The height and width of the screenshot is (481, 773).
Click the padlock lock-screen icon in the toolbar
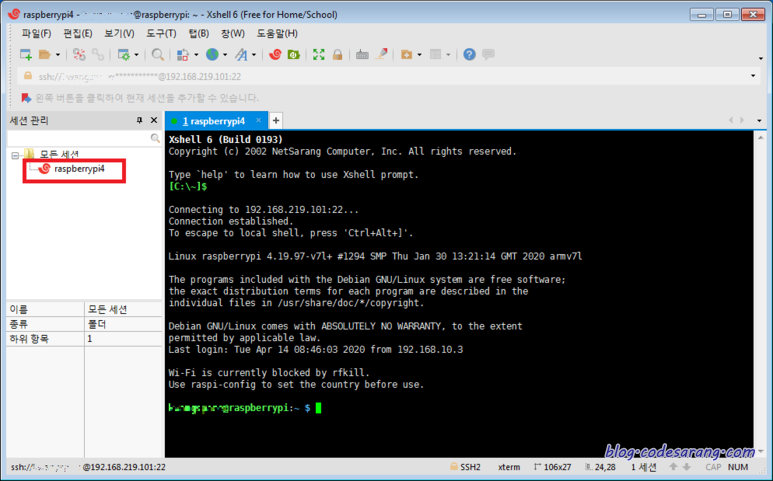pos(337,55)
